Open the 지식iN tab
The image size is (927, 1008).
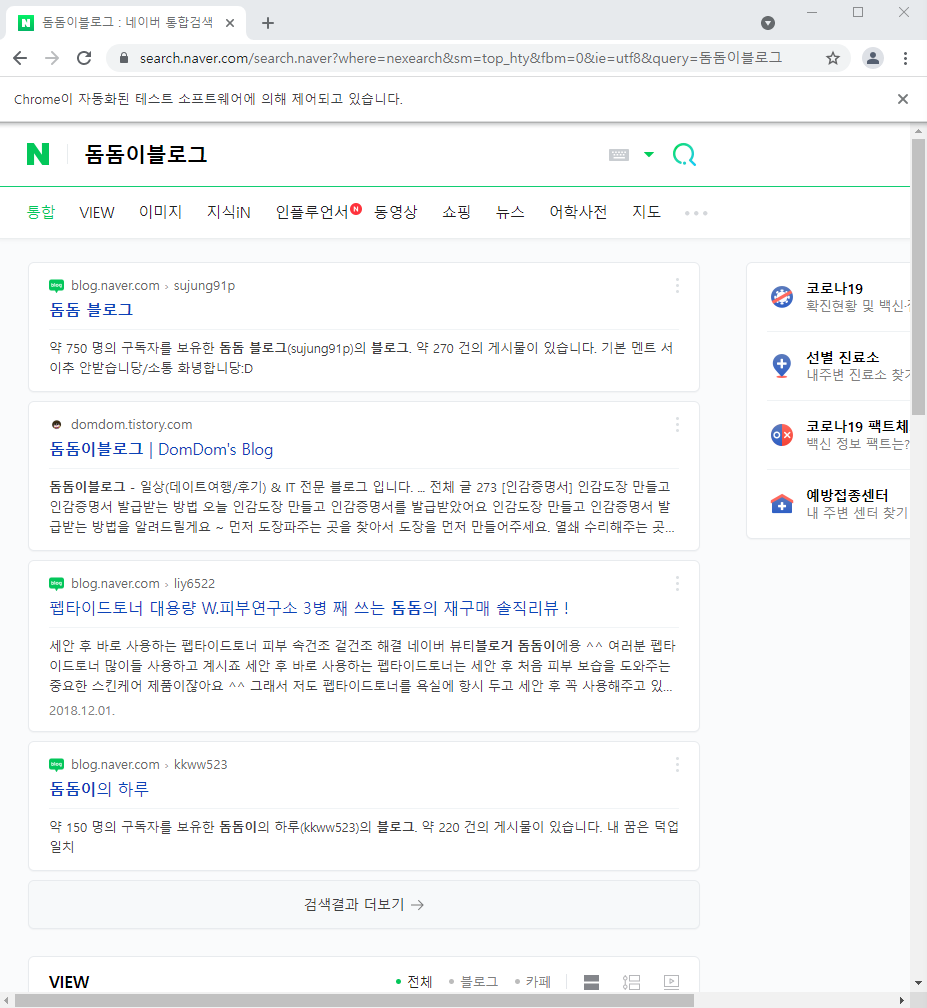[x=229, y=212]
